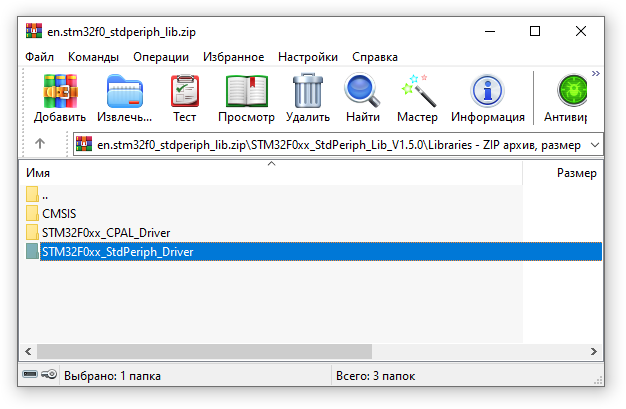Select the CMSIS row name
Viewport: 626px width, 409px height.
coord(59,214)
